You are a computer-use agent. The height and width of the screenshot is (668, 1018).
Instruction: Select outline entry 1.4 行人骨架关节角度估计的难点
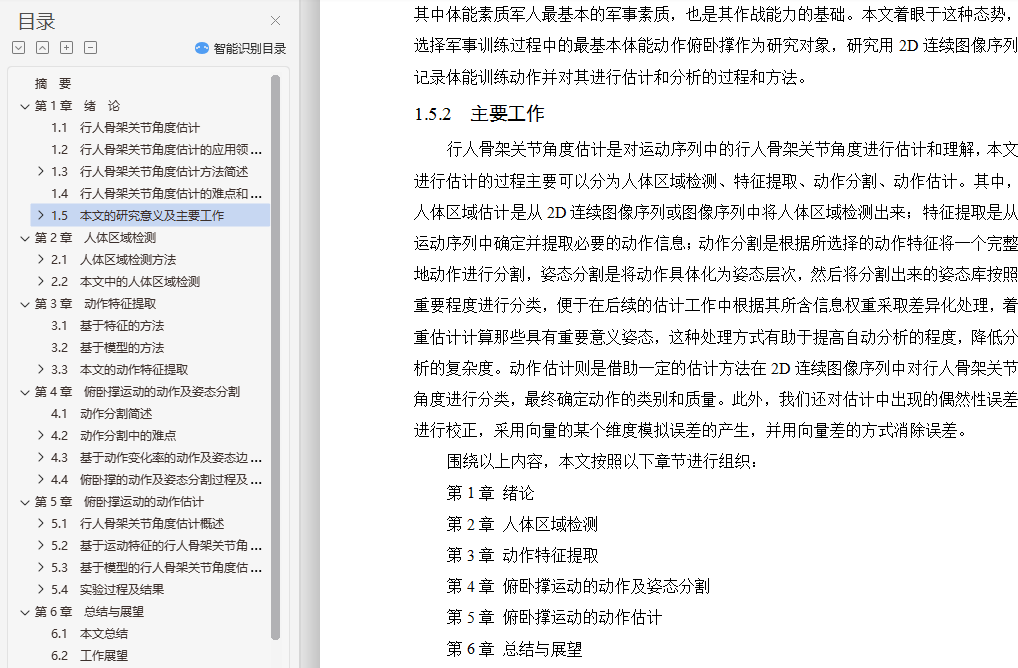point(156,193)
